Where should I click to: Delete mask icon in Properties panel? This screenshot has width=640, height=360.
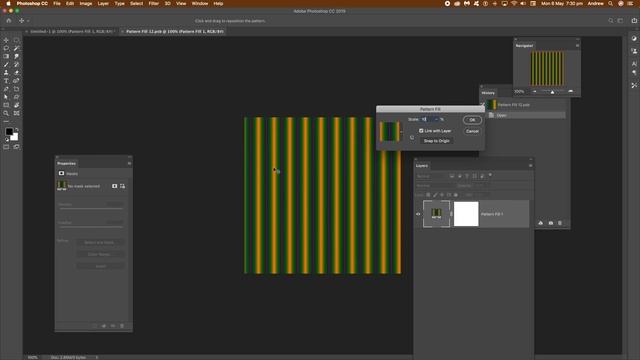tap(122, 326)
